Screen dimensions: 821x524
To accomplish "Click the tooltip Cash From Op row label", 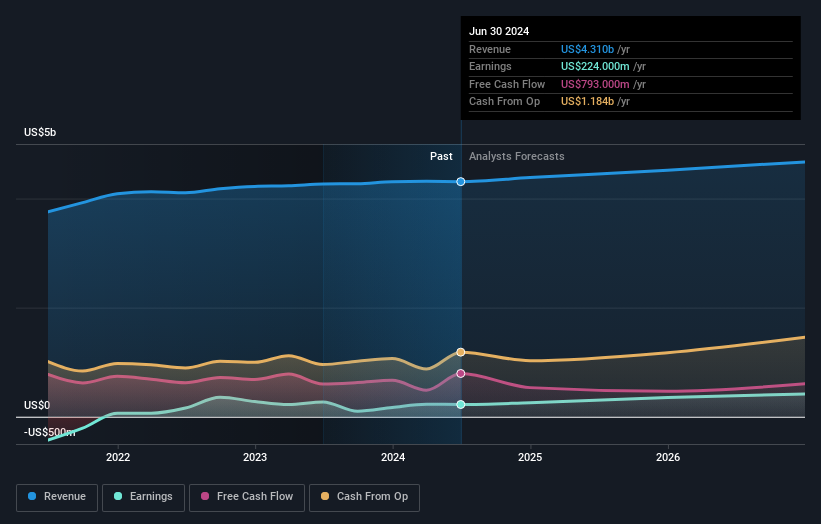I will point(504,102).
